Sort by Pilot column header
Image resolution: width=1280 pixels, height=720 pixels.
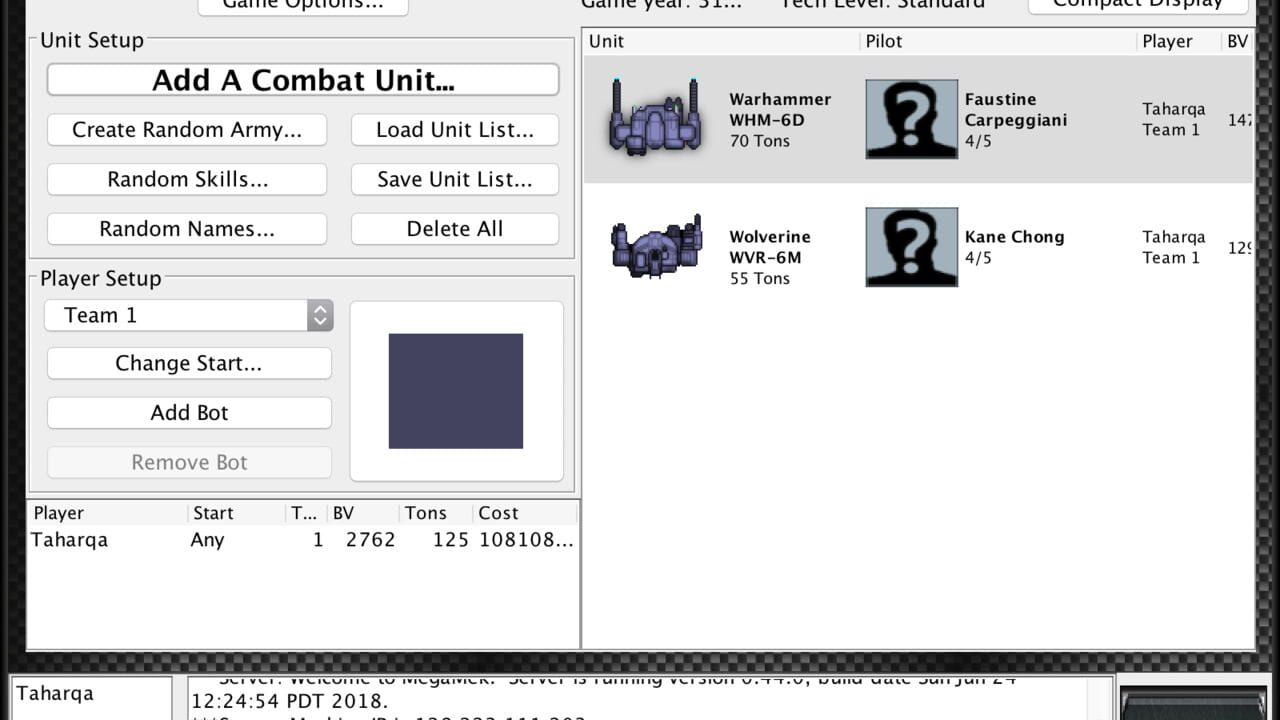coord(998,41)
